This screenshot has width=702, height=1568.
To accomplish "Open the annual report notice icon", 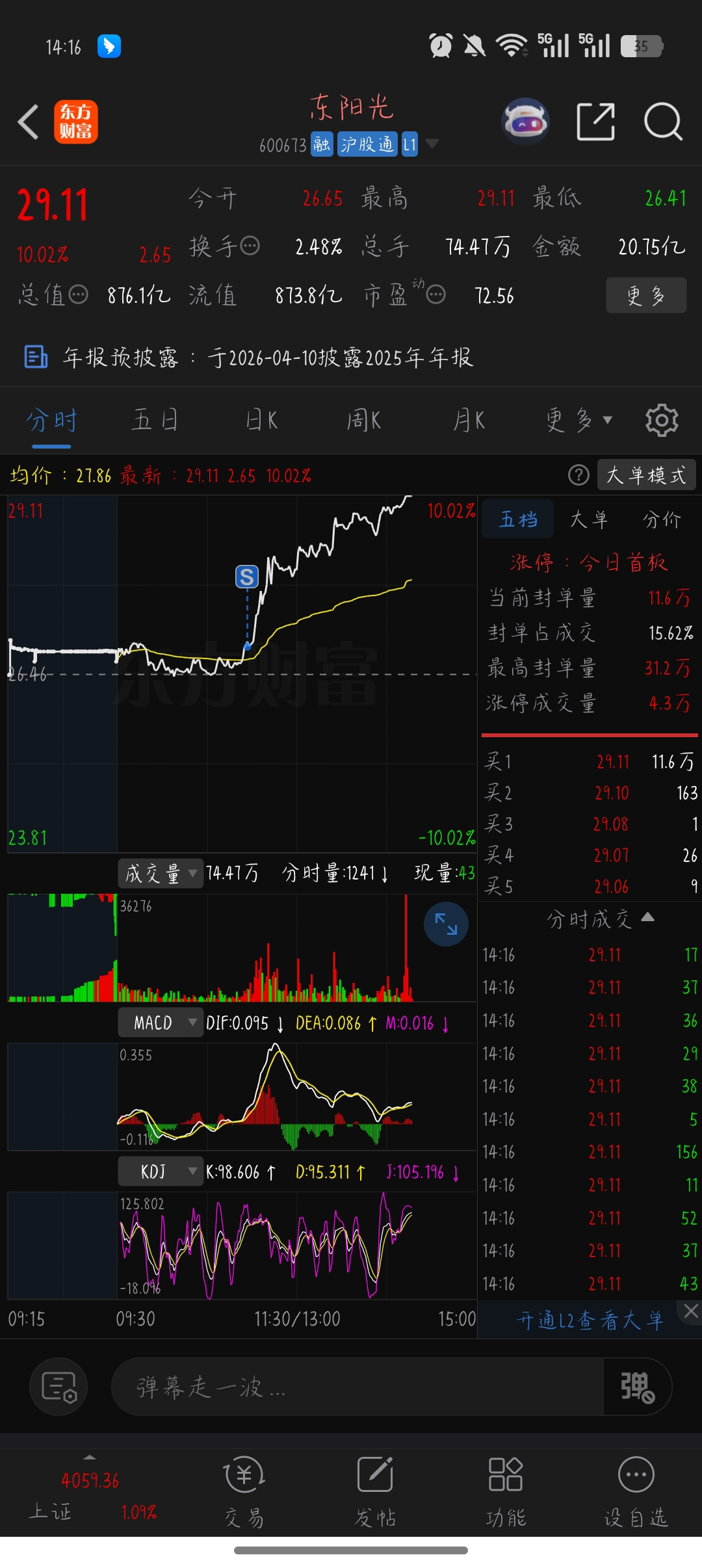I will (36, 357).
